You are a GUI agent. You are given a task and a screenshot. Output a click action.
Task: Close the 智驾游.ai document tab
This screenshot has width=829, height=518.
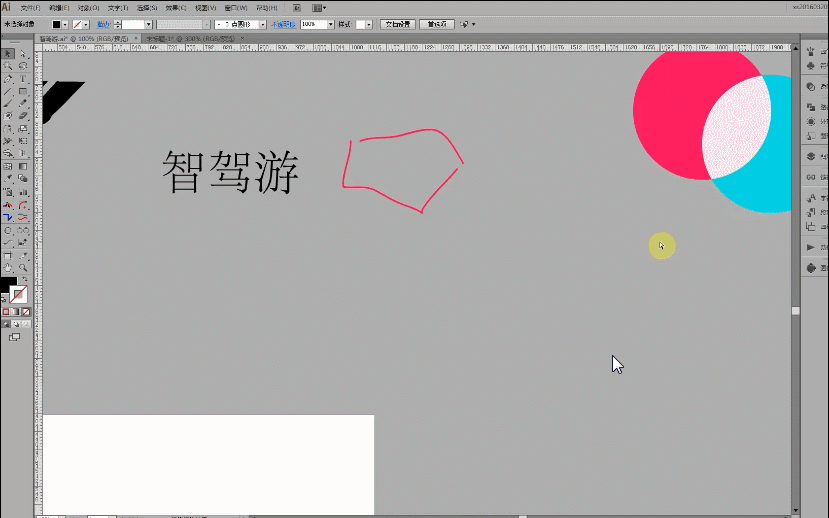[136, 39]
